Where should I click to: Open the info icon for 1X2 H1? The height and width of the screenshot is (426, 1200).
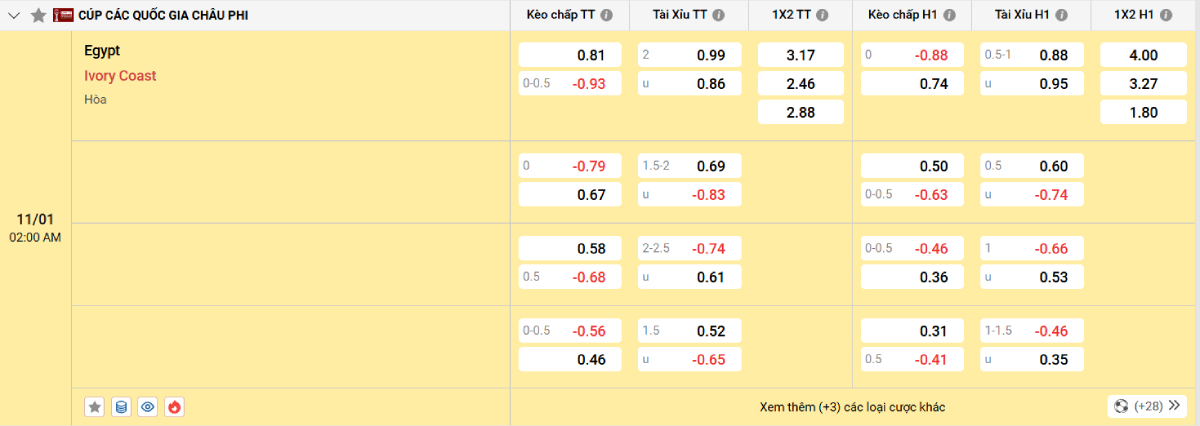click(x=1163, y=15)
